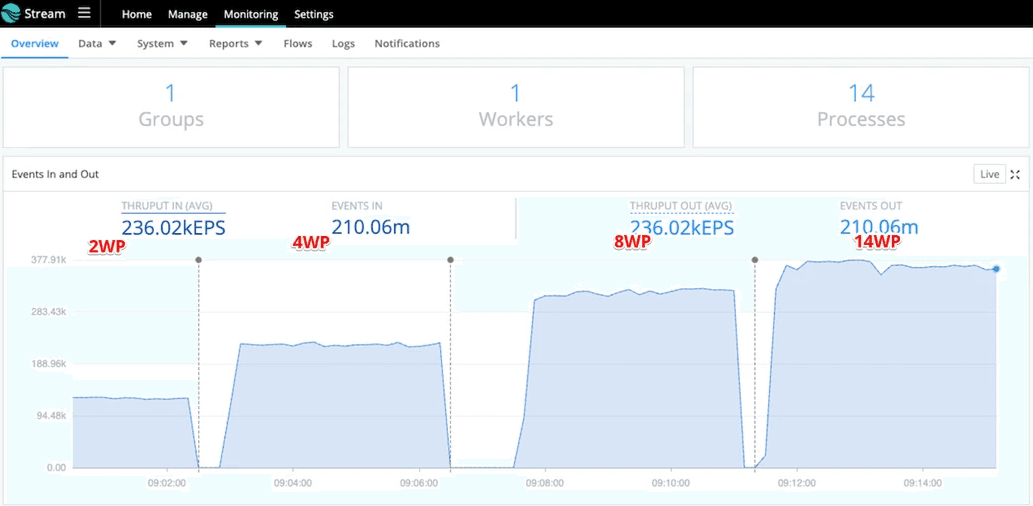Click the latest data point on chart
1033x506 pixels.
(996, 269)
